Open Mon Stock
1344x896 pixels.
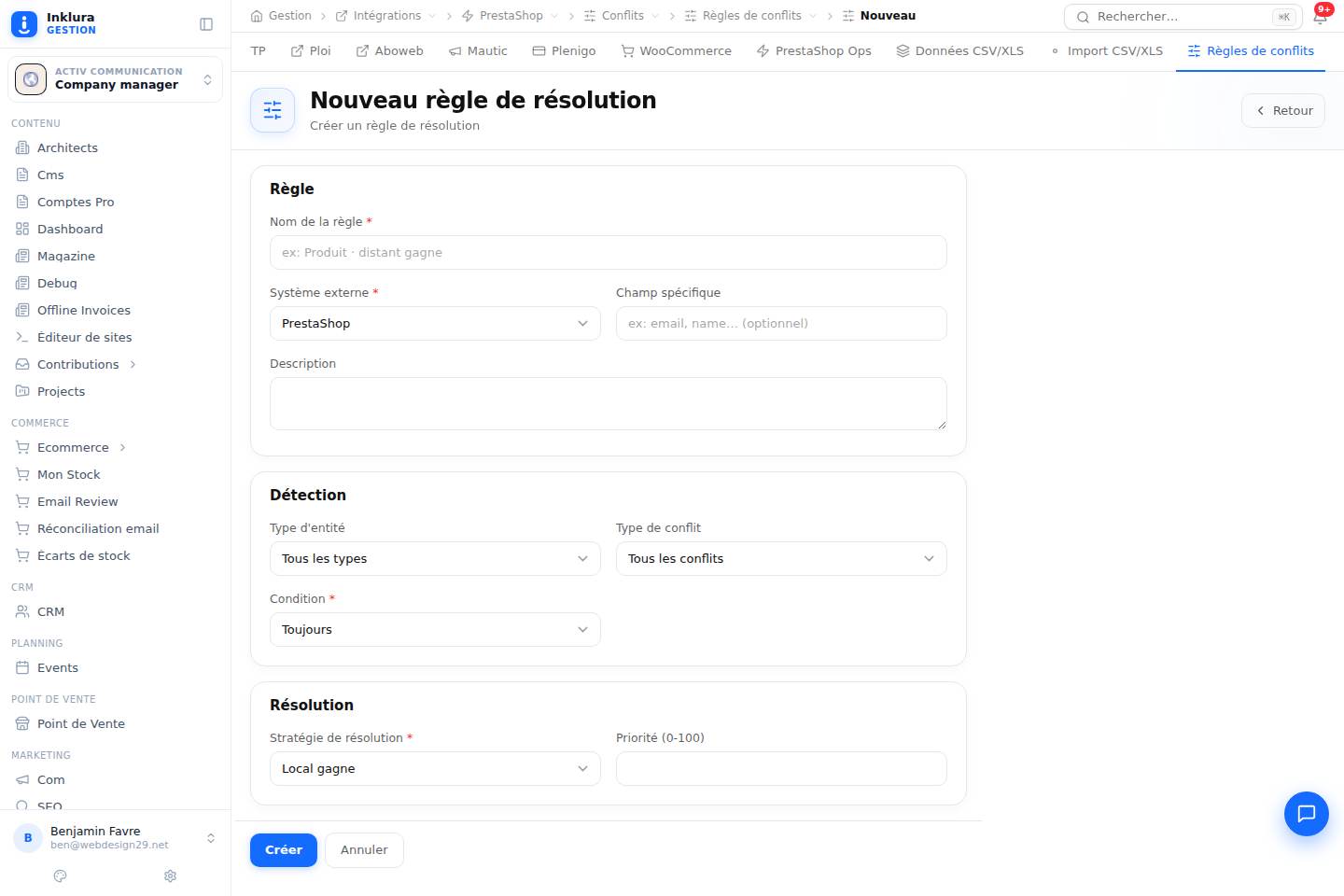pos(115,474)
